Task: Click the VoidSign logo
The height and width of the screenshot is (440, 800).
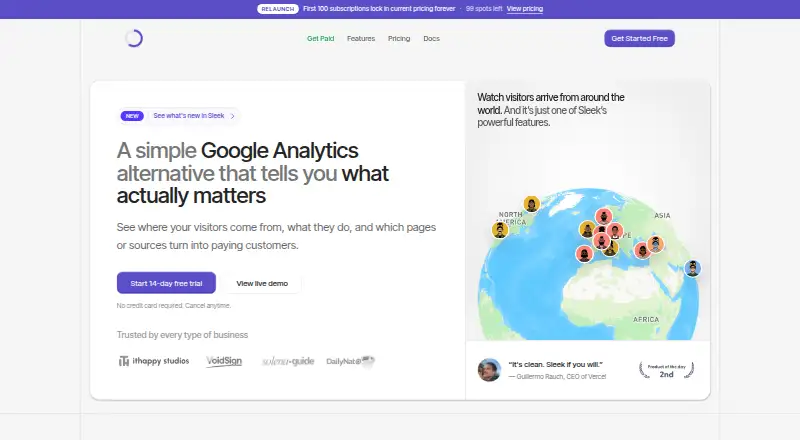Action: coord(224,361)
